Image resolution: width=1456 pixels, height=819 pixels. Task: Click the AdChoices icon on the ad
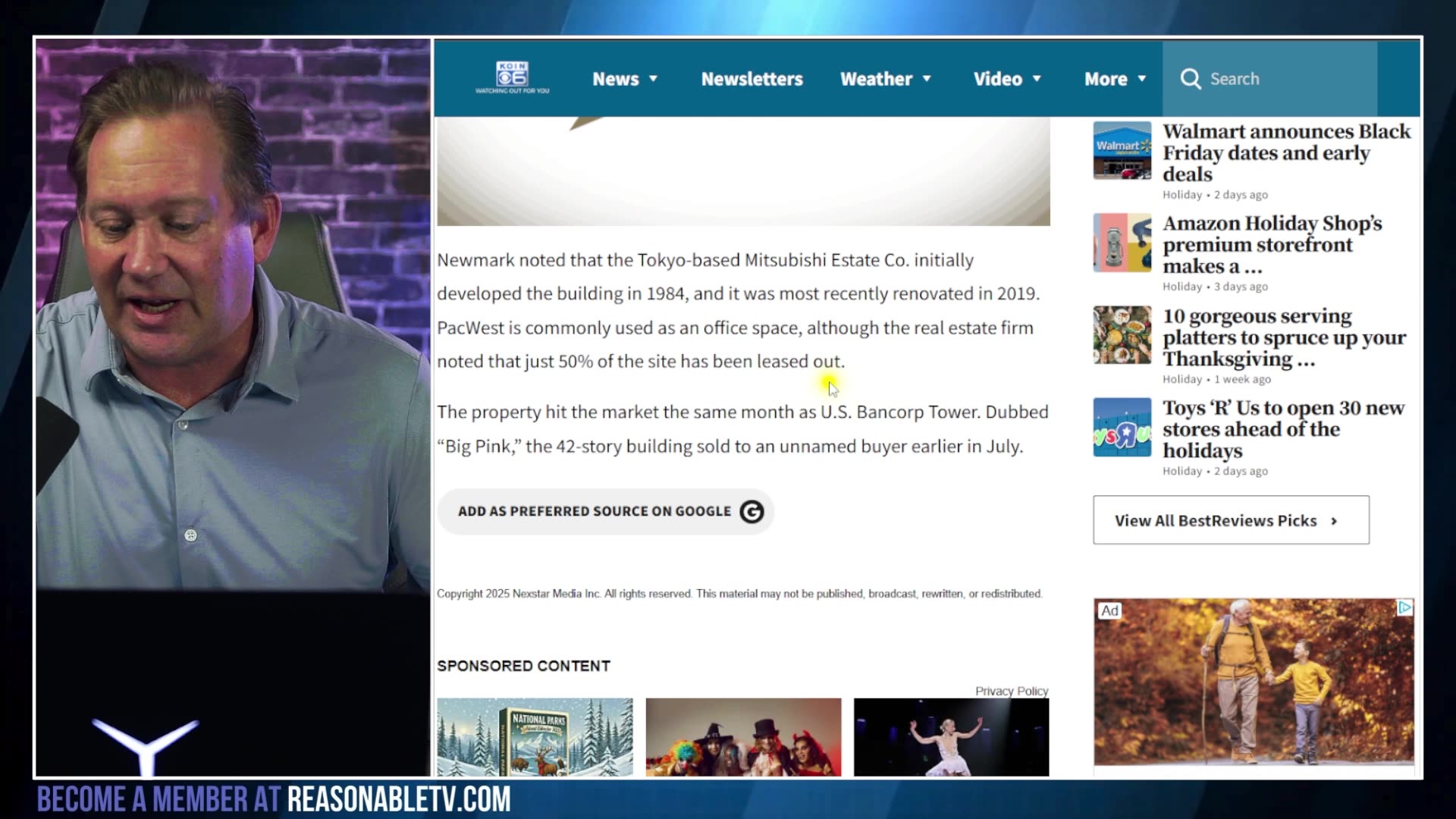coord(1404,607)
